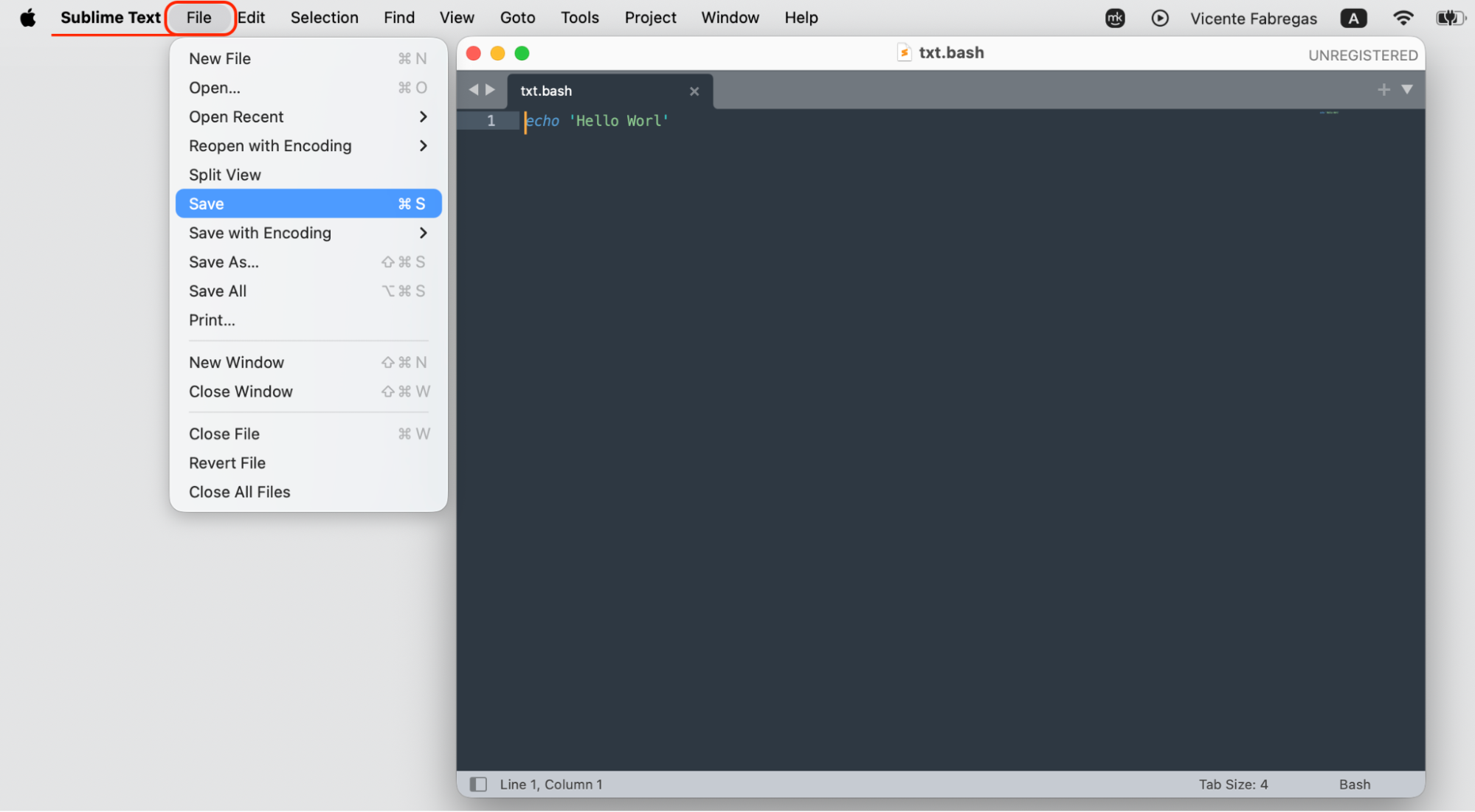Click the play circle menu bar icon
The width and height of the screenshot is (1475, 812).
(x=1160, y=18)
